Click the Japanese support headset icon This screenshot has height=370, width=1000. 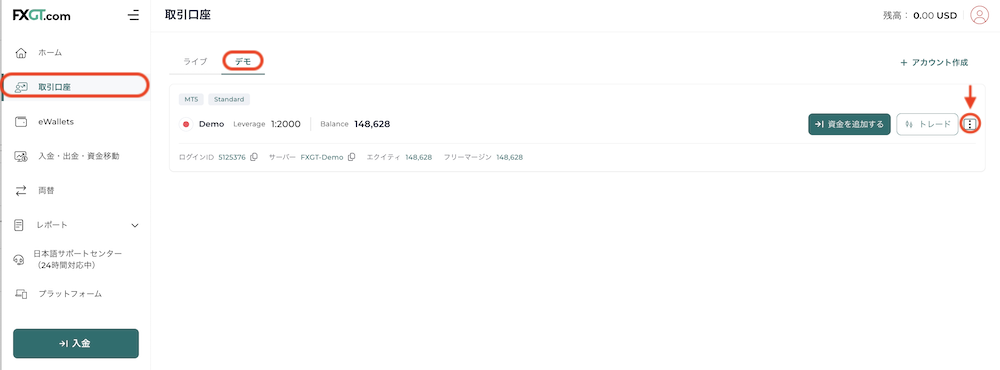pos(20,260)
